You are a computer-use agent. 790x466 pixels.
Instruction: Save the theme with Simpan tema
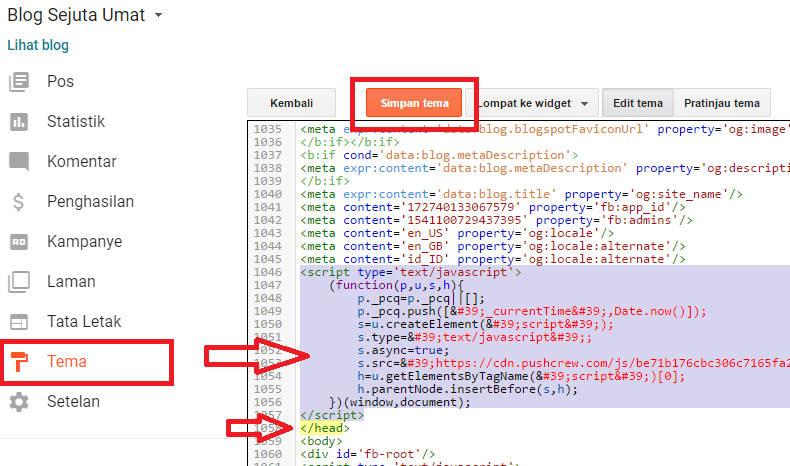click(x=414, y=103)
